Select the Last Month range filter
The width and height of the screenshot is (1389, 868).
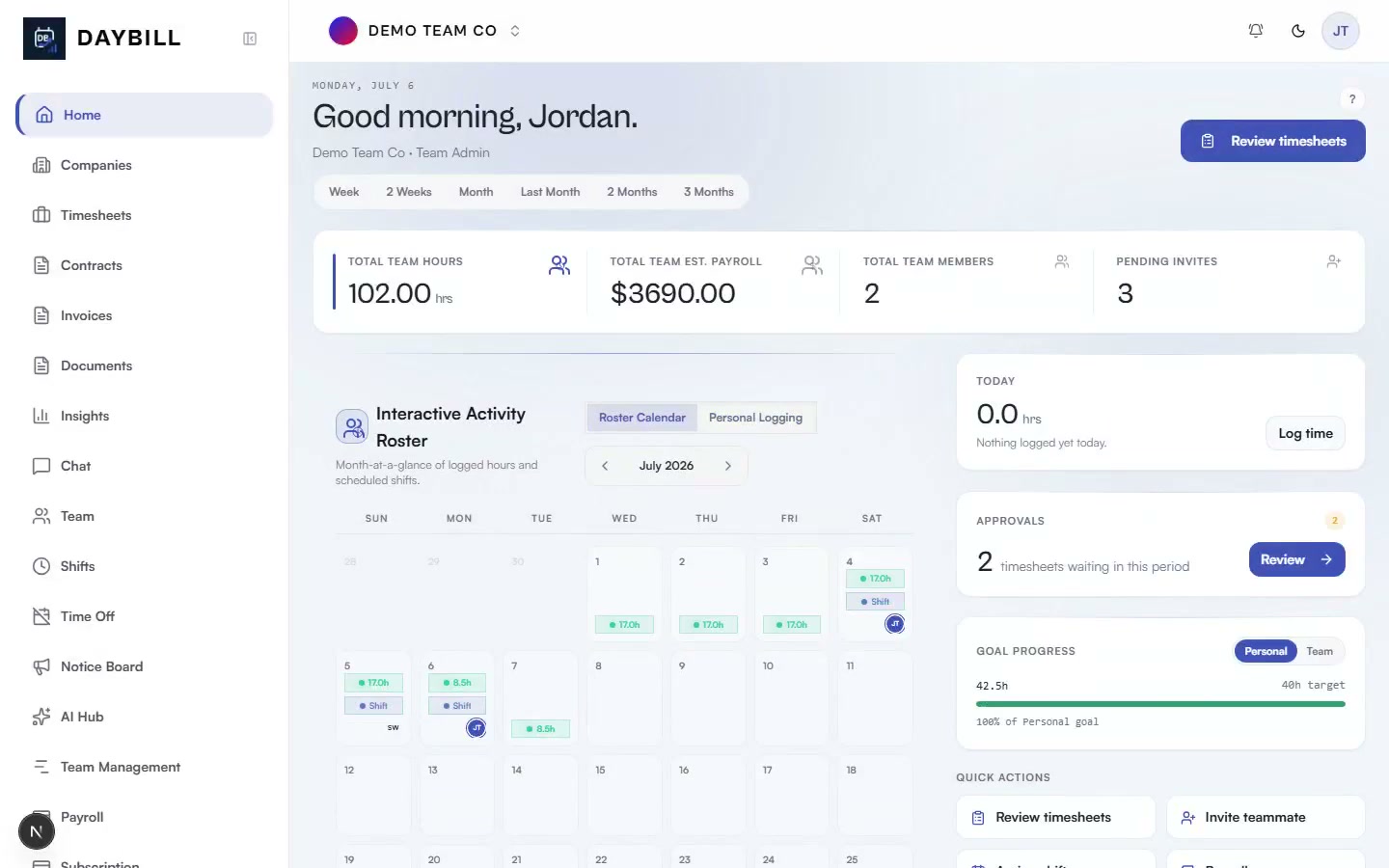coord(550,192)
